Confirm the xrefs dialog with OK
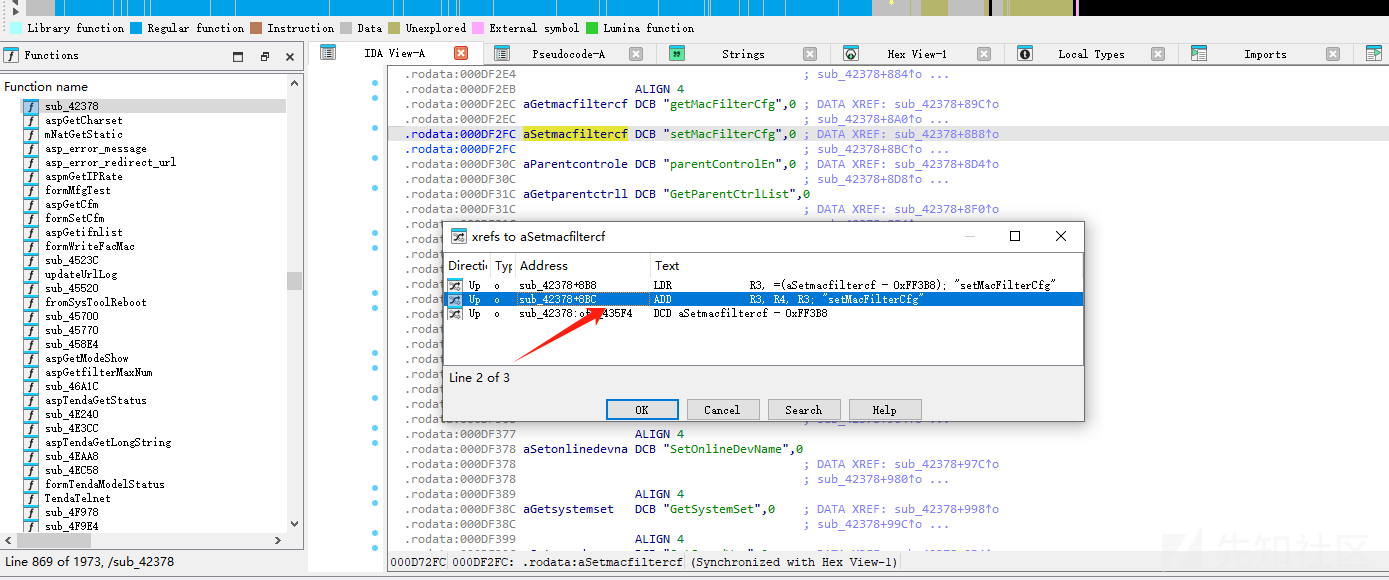The image size is (1389, 580). pos(642,410)
